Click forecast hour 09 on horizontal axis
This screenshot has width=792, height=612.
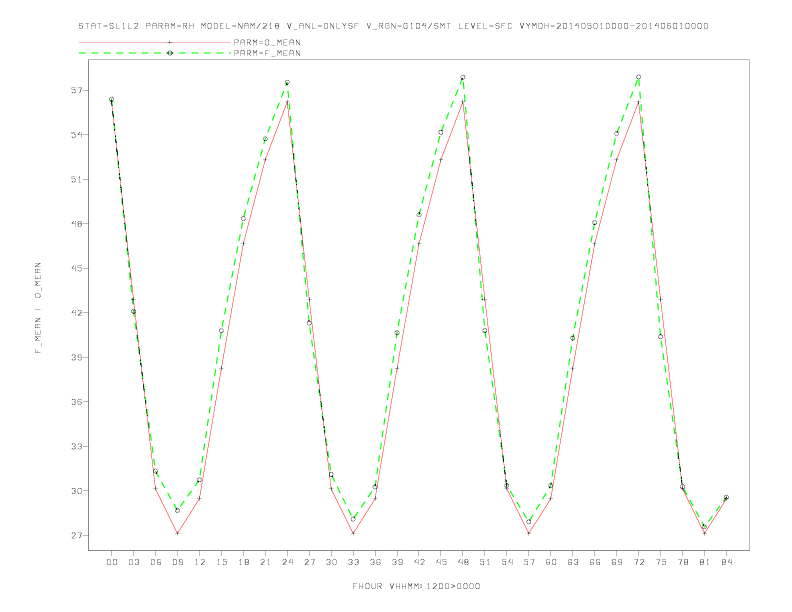tap(177, 562)
